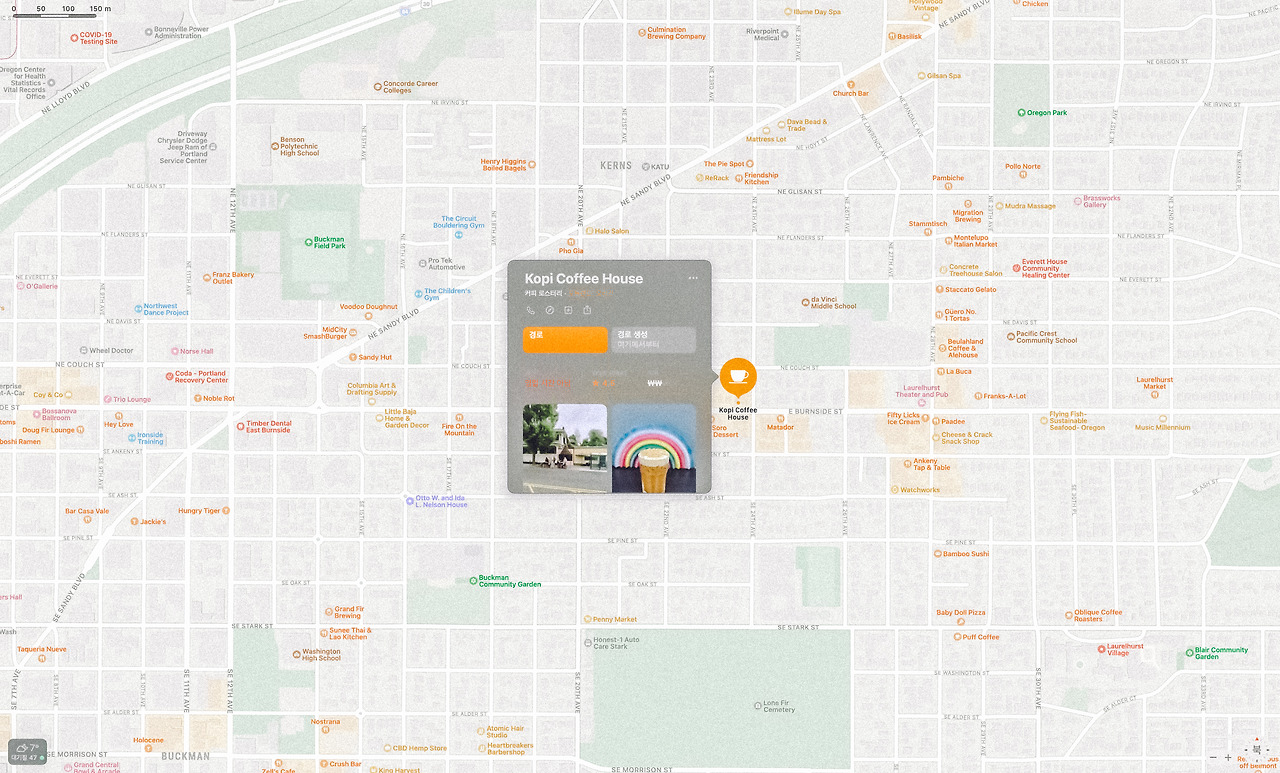Click the Trio Lounge label
Image resolution: width=1280 pixels, height=773 pixels.
click(132, 399)
